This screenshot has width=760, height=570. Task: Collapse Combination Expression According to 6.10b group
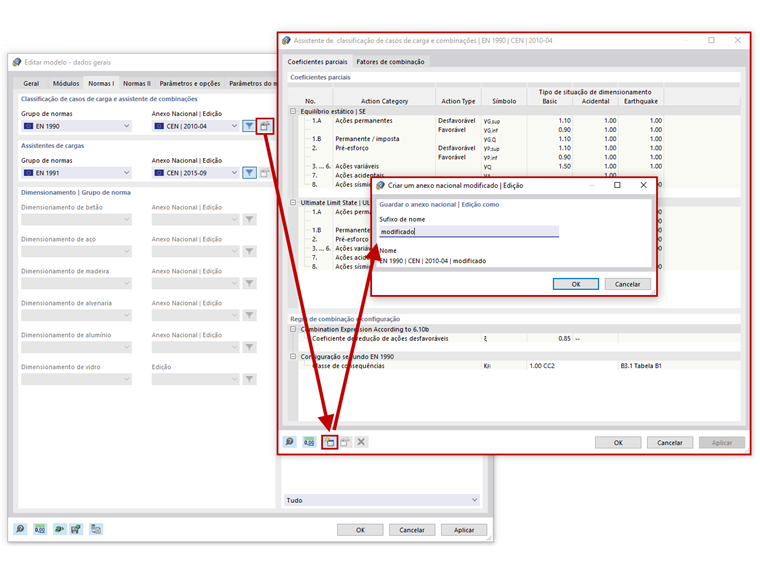pos(293,329)
